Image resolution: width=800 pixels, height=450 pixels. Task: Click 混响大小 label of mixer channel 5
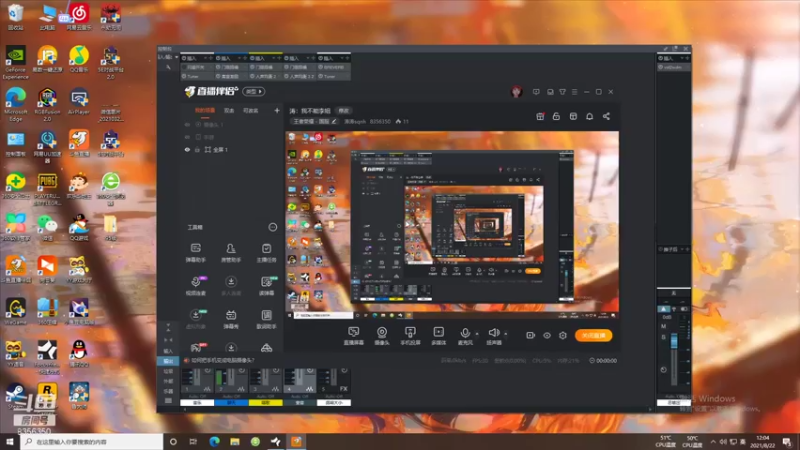click(334, 403)
